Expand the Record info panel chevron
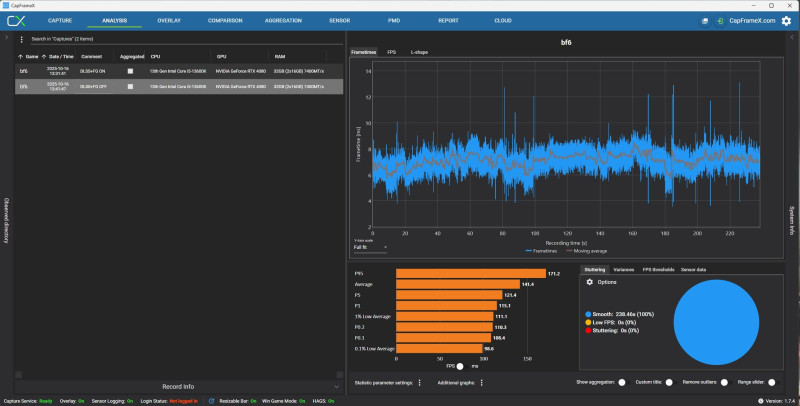 pos(336,385)
